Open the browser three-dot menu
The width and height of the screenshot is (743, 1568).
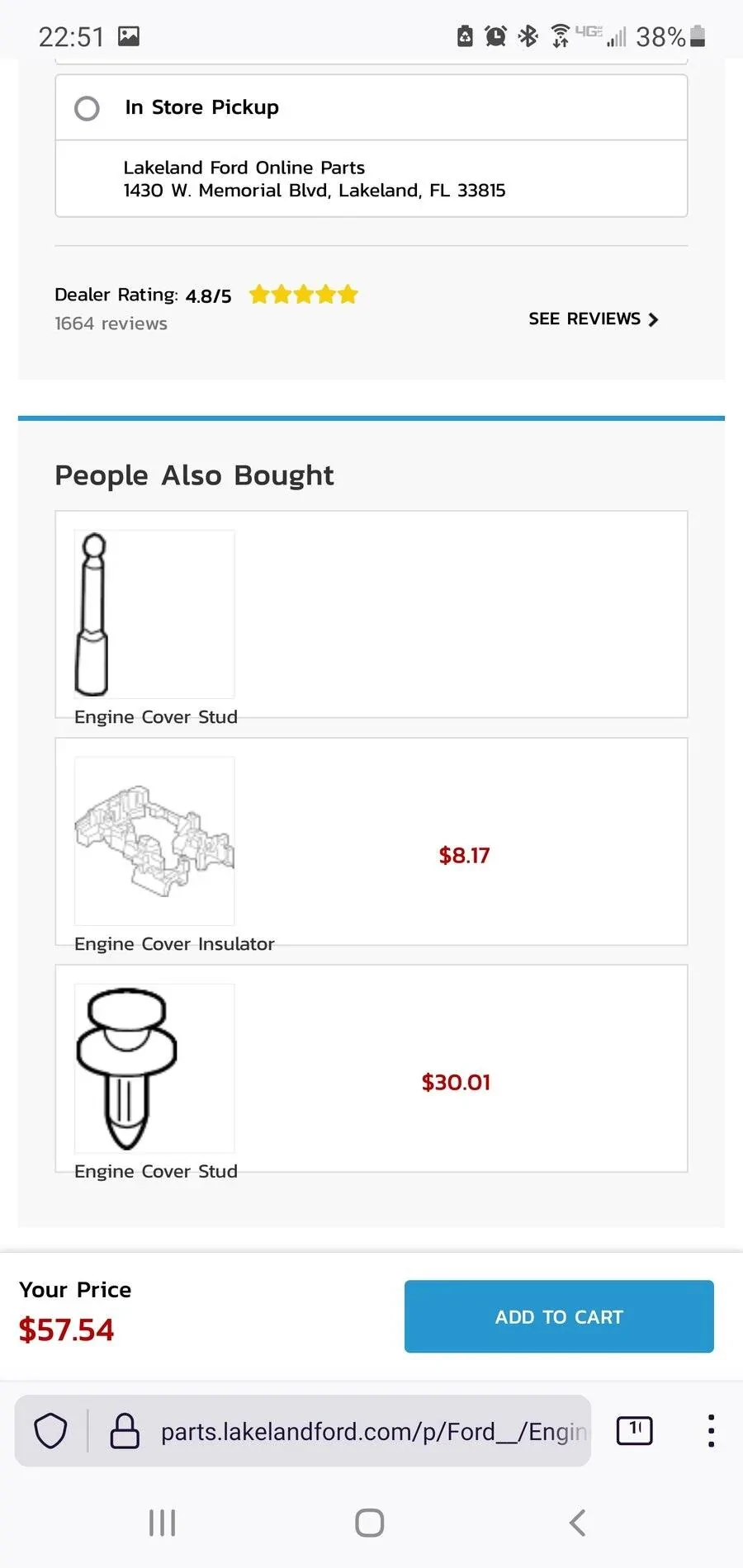tap(710, 1430)
